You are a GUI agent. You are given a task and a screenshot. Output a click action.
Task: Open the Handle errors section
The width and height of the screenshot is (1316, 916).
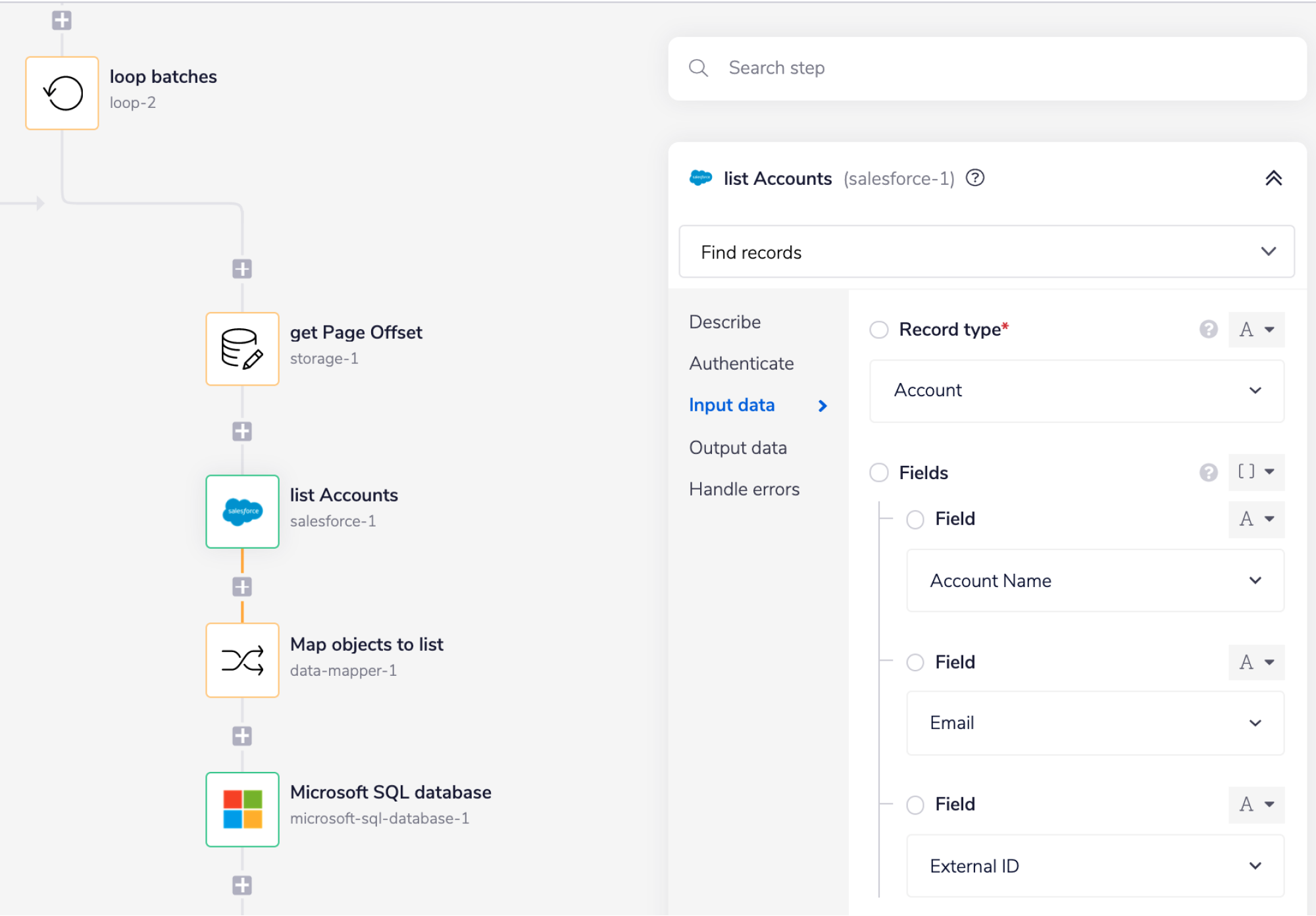click(744, 488)
